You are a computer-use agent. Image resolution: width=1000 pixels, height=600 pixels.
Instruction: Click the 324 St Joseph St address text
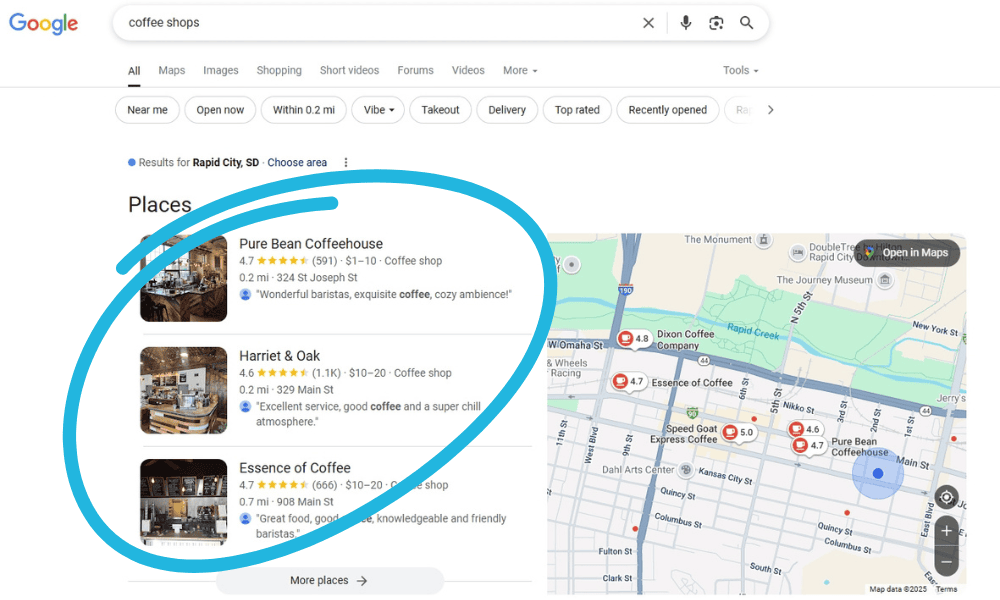point(317,277)
